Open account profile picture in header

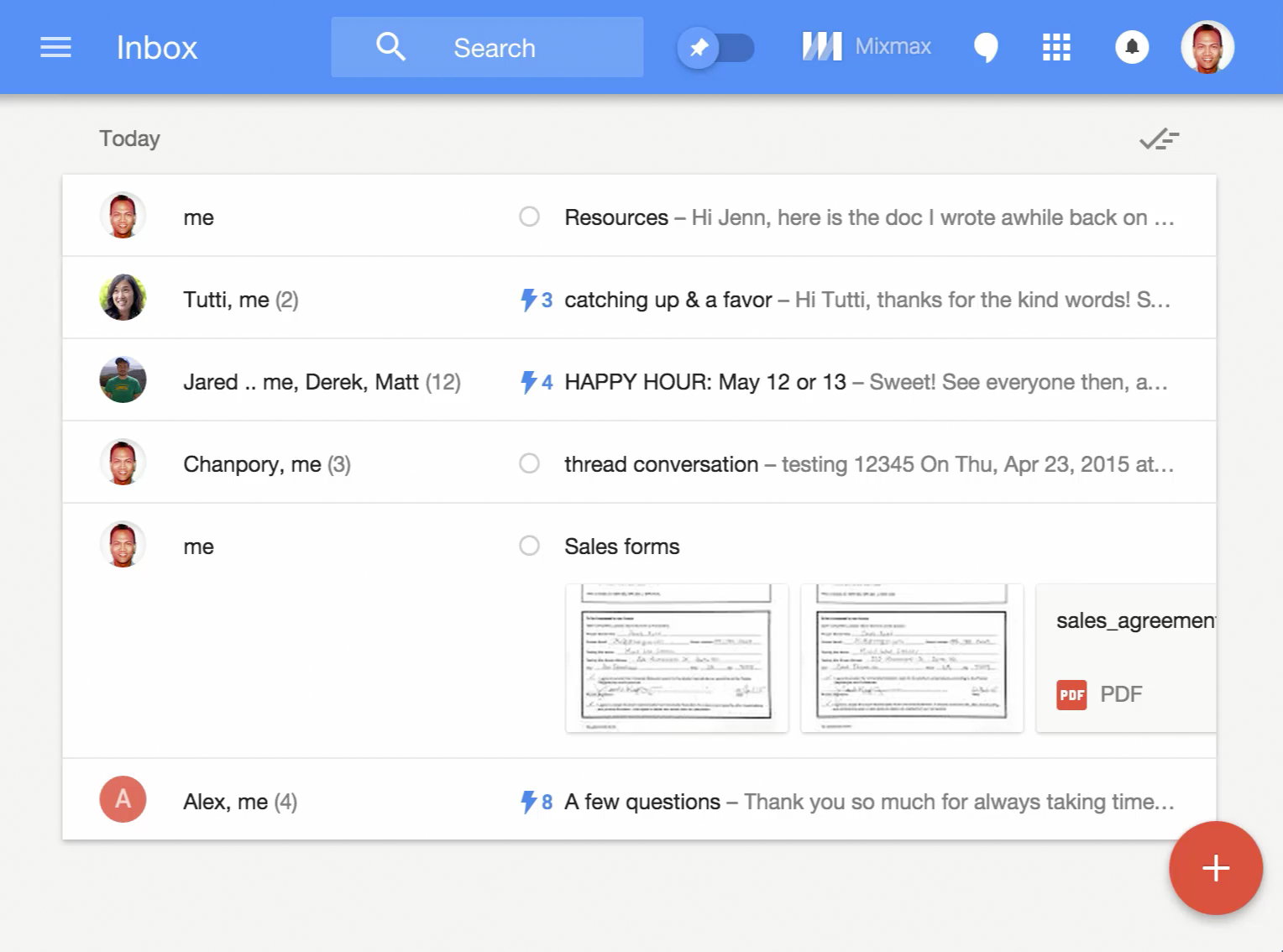tap(1207, 47)
